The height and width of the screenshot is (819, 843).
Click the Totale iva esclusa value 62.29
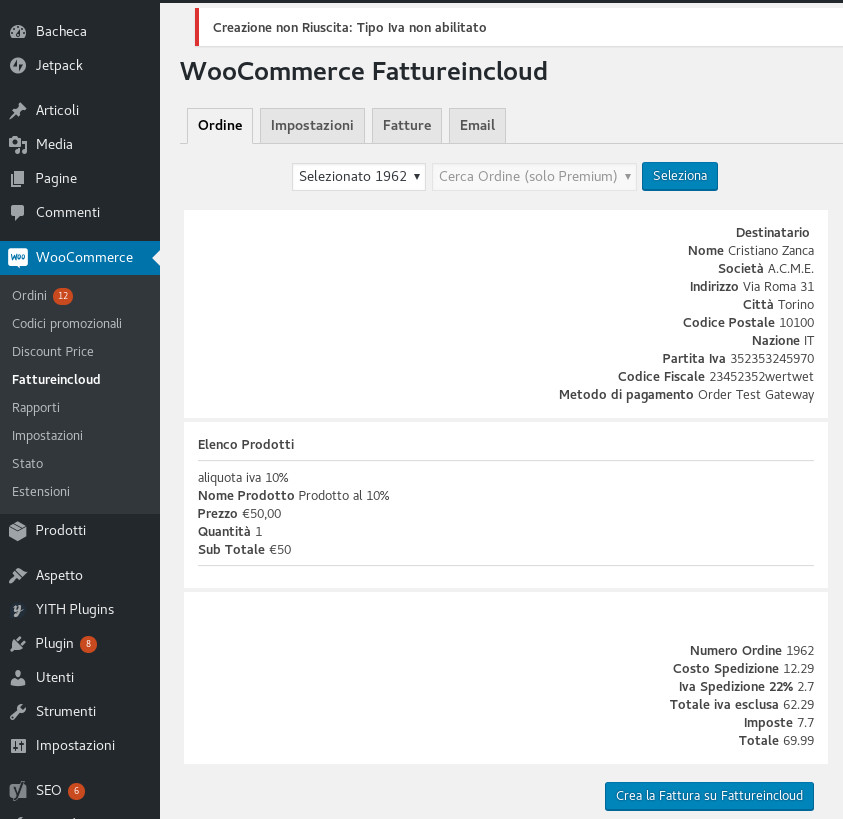(798, 704)
